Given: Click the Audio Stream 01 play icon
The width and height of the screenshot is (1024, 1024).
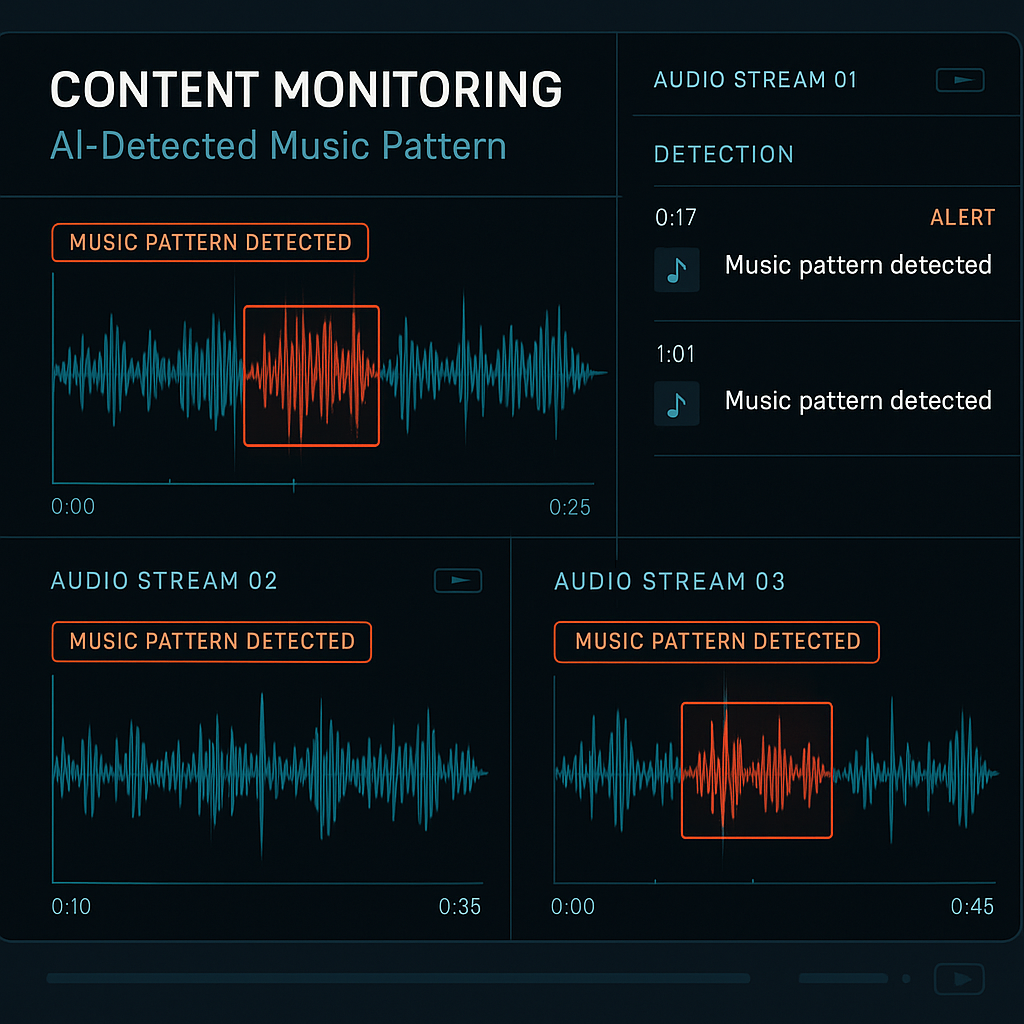Looking at the screenshot, I should click(959, 80).
